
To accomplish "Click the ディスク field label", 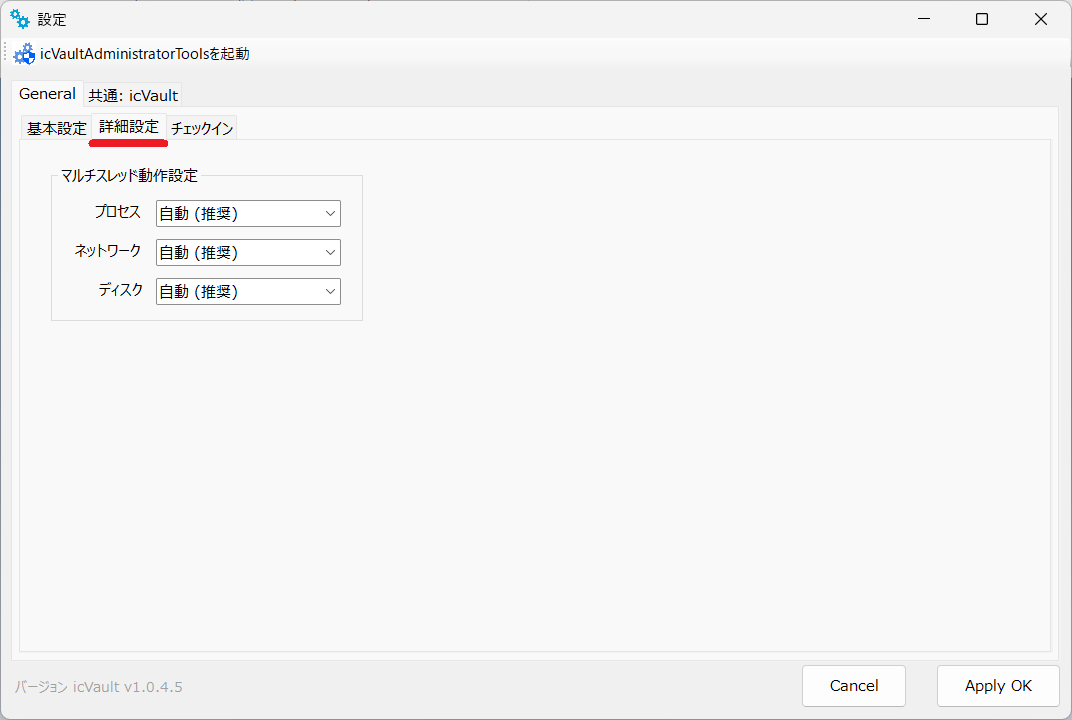I will tap(122, 290).
